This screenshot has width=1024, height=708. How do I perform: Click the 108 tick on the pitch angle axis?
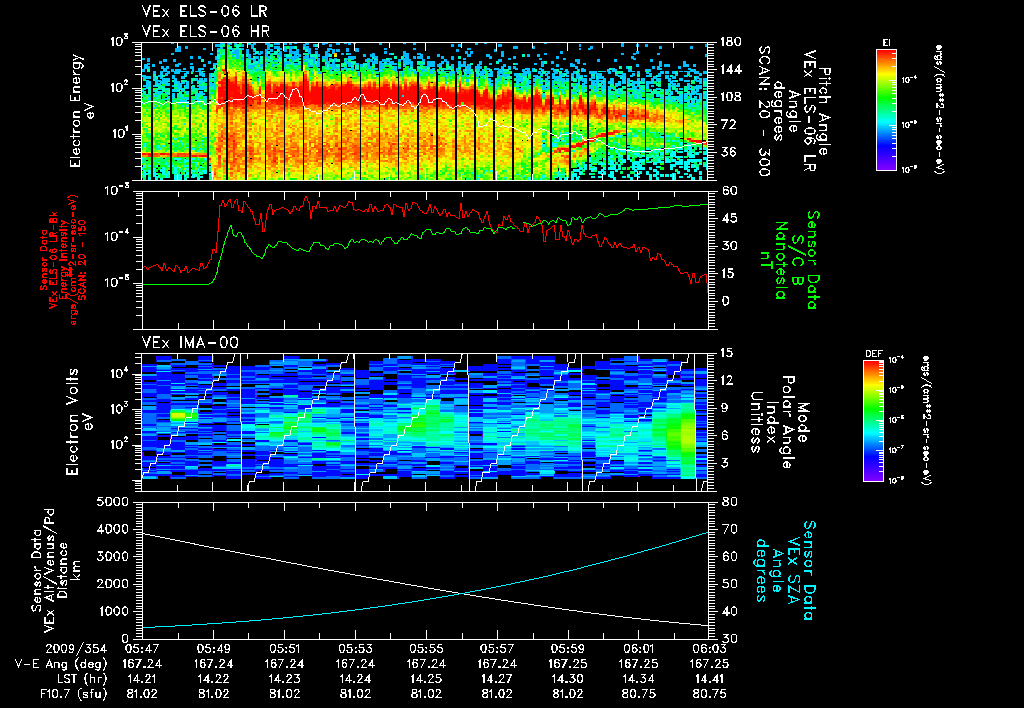(x=731, y=97)
